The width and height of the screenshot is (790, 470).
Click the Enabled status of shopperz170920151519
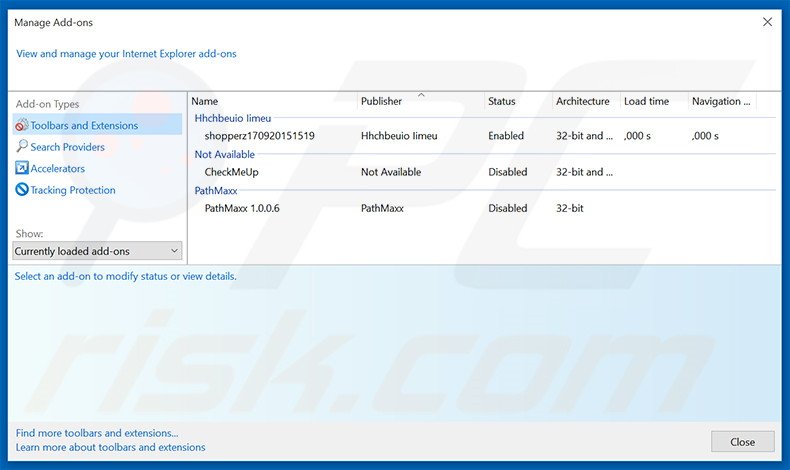(506, 136)
